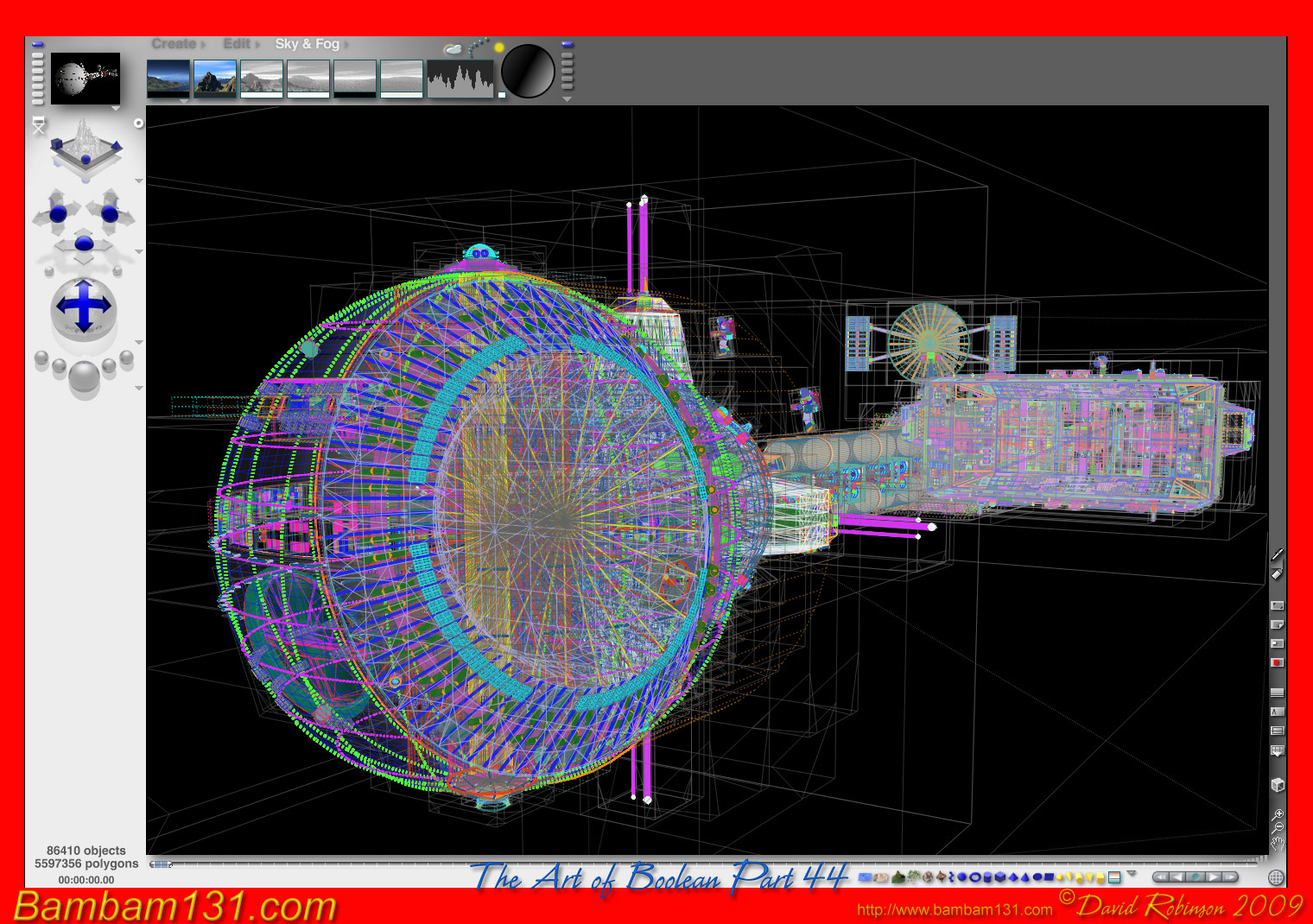Select the tree selection icon
1313x924 pixels.
pyautogui.click(x=914, y=877)
